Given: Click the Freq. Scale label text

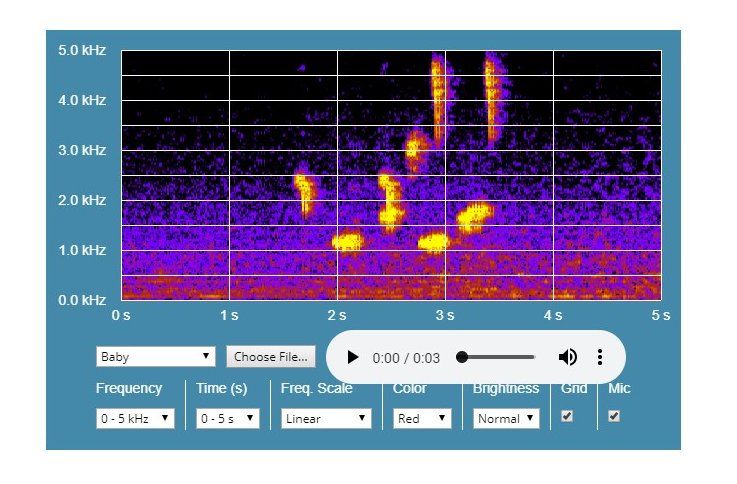Looking at the screenshot, I should [x=317, y=388].
